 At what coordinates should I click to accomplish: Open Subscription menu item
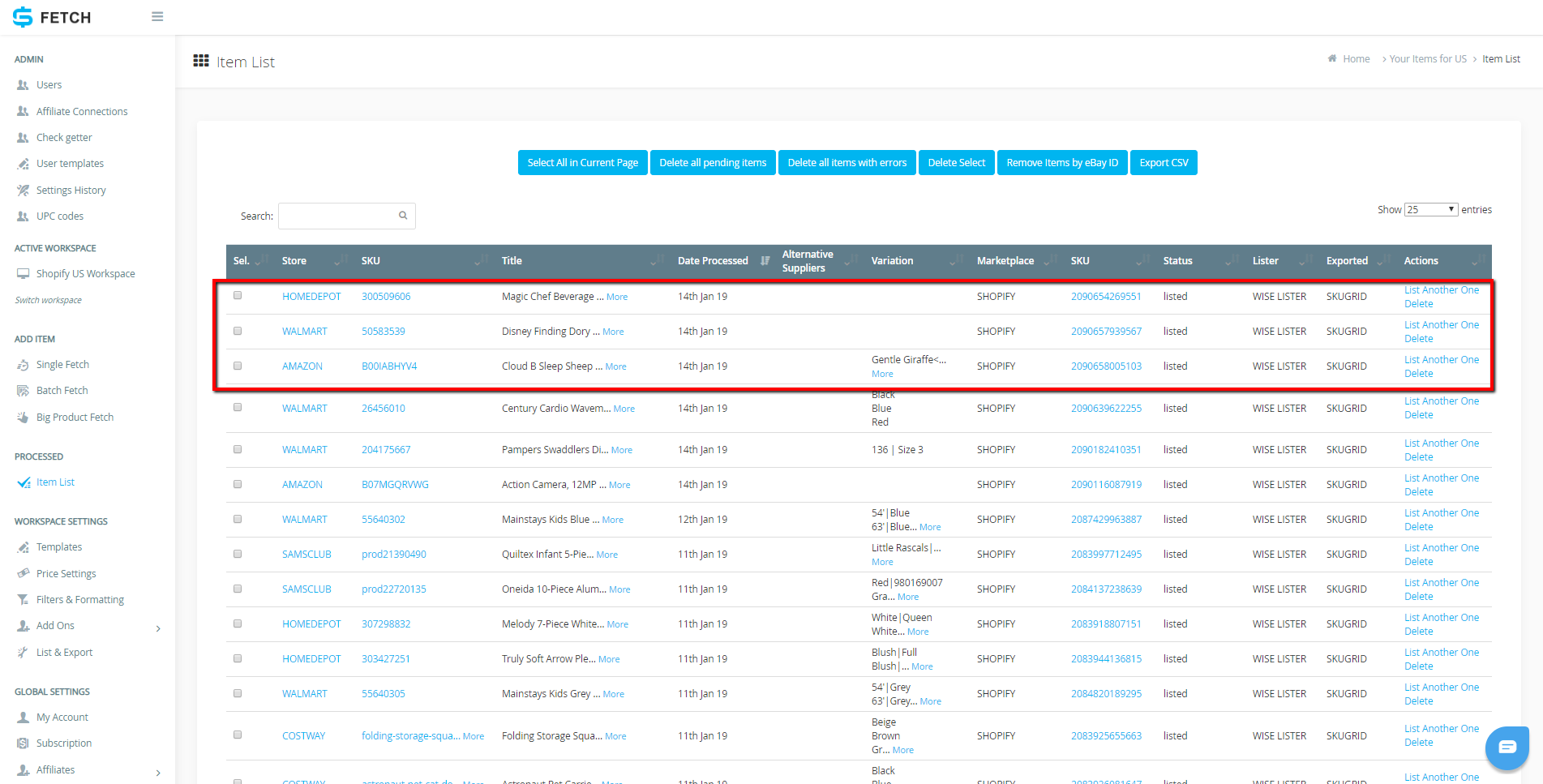click(64, 743)
